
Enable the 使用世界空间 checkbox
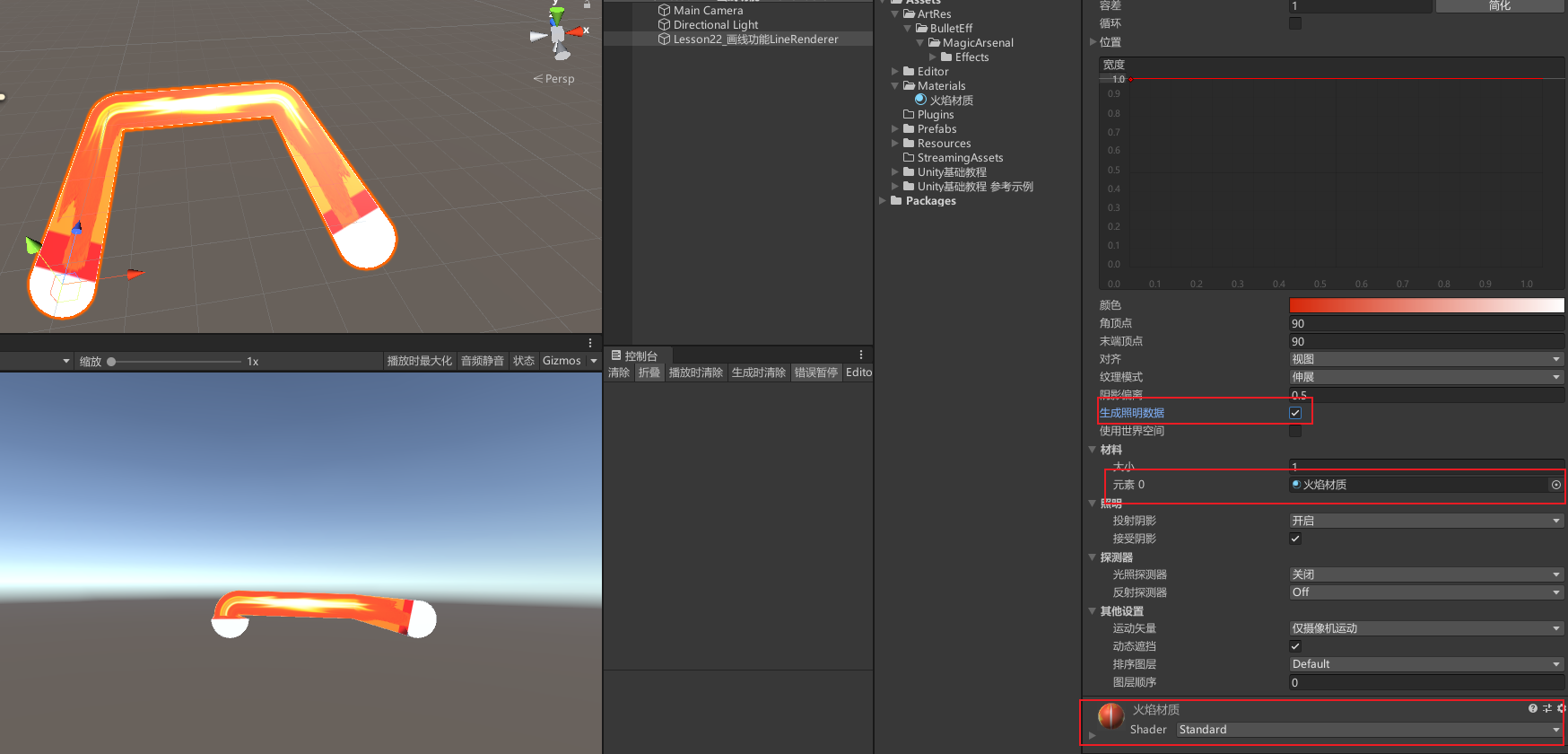1294,431
